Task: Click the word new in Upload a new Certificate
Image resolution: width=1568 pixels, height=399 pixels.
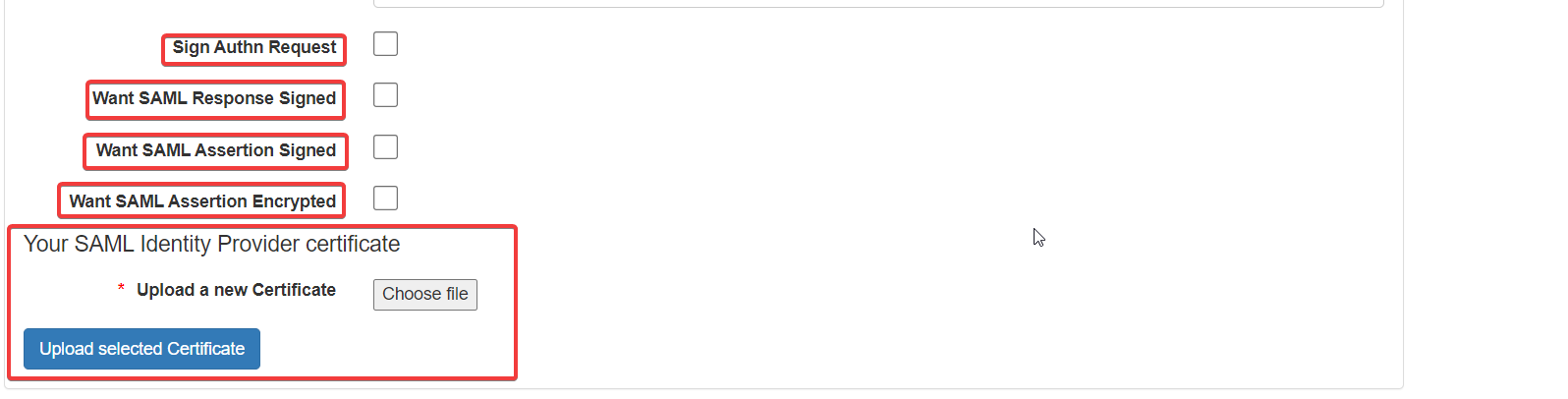Action: 231,290
